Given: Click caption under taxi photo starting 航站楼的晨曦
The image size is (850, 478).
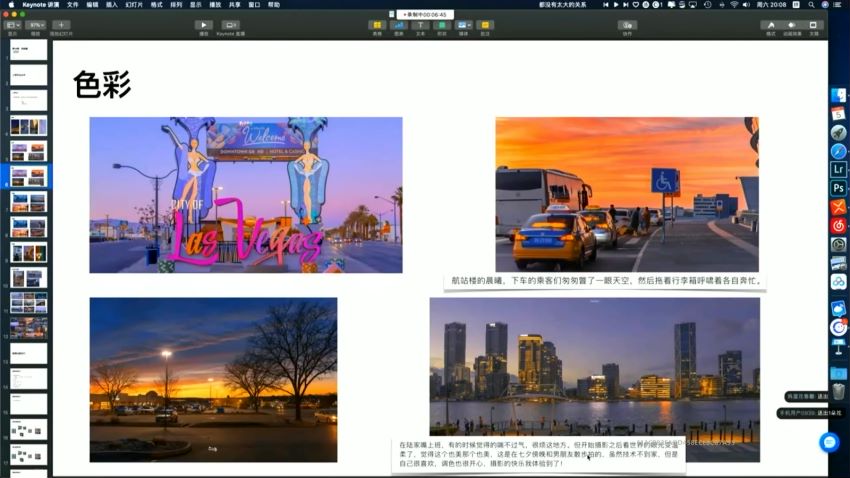Looking at the screenshot, I should click(606, 281).
